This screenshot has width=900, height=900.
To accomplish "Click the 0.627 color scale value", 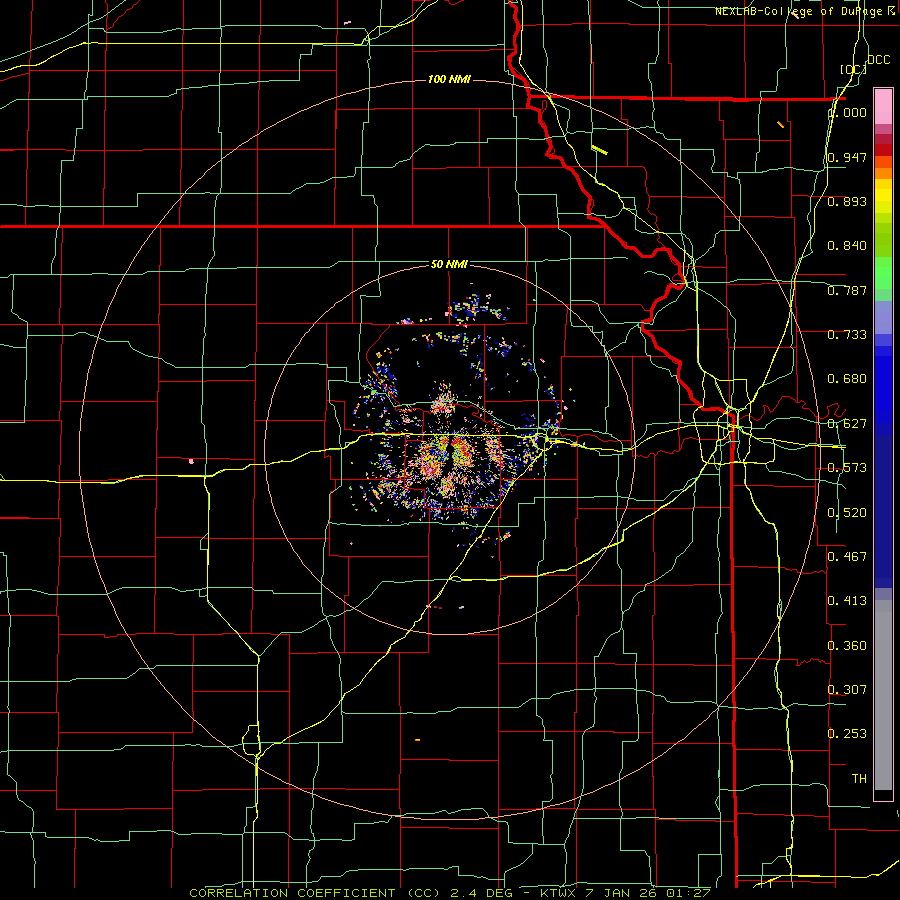I will (x=847, y=424).
